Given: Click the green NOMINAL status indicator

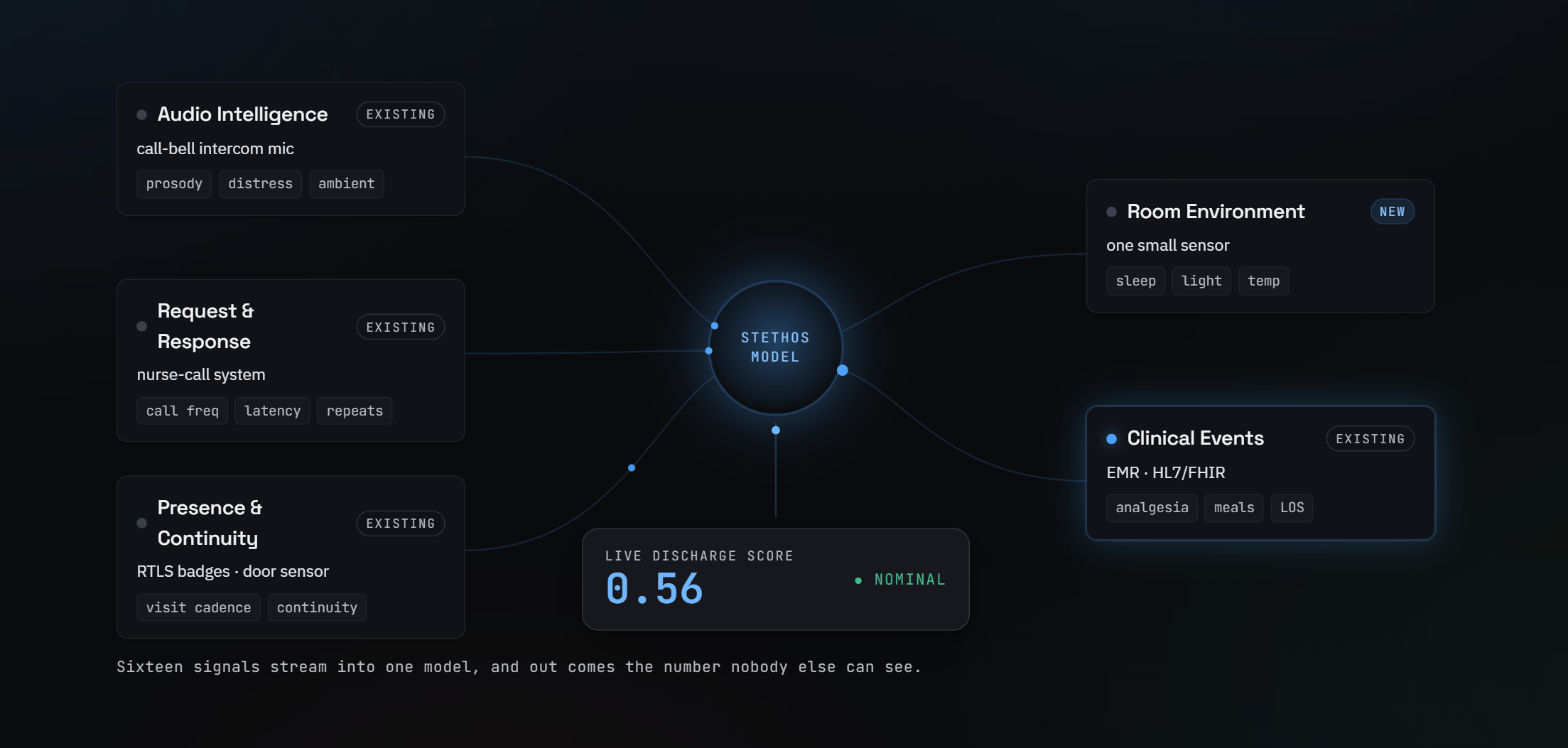Looking at the screenshot, I should tap(900, 580).
